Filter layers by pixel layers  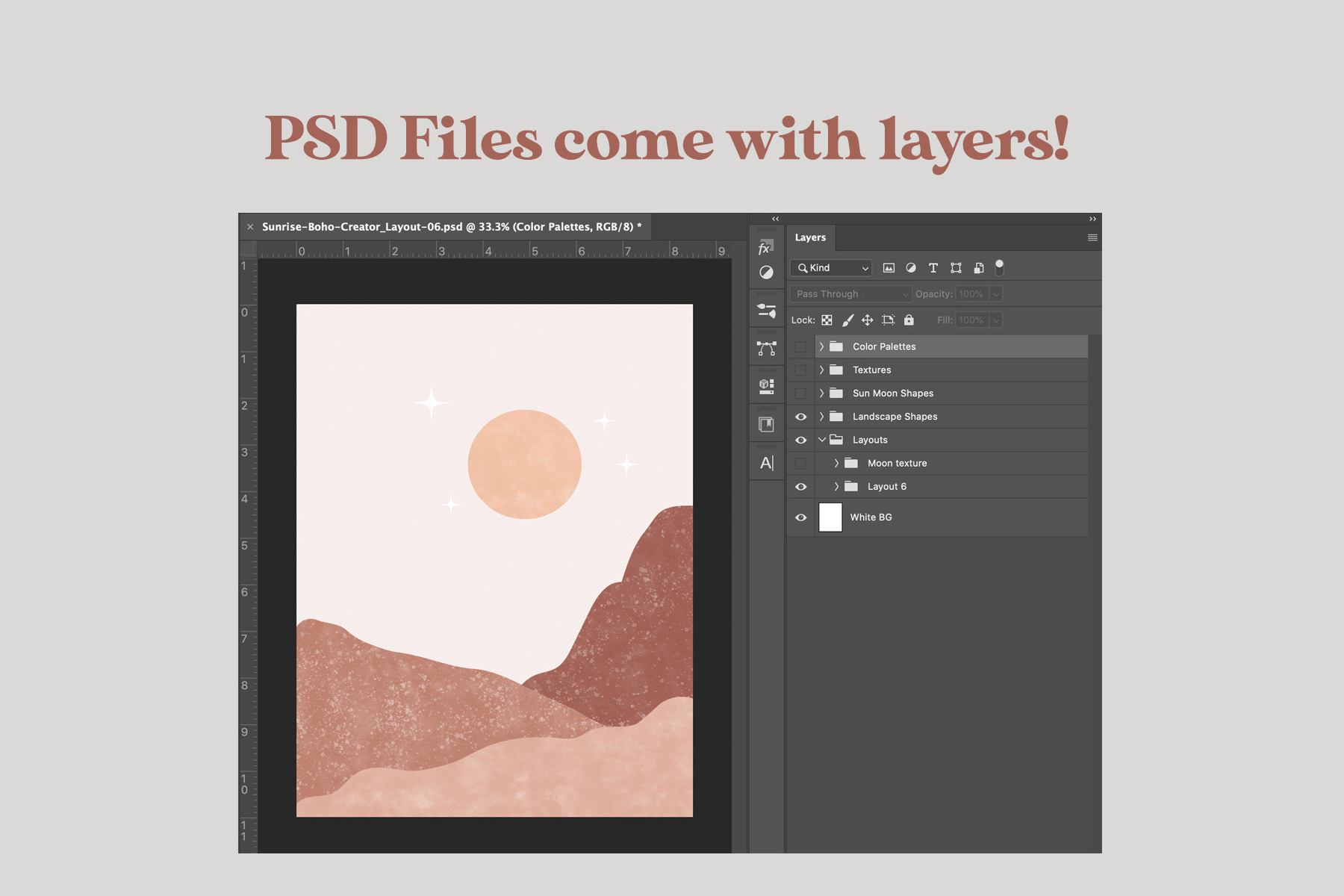tap(889, 268)
